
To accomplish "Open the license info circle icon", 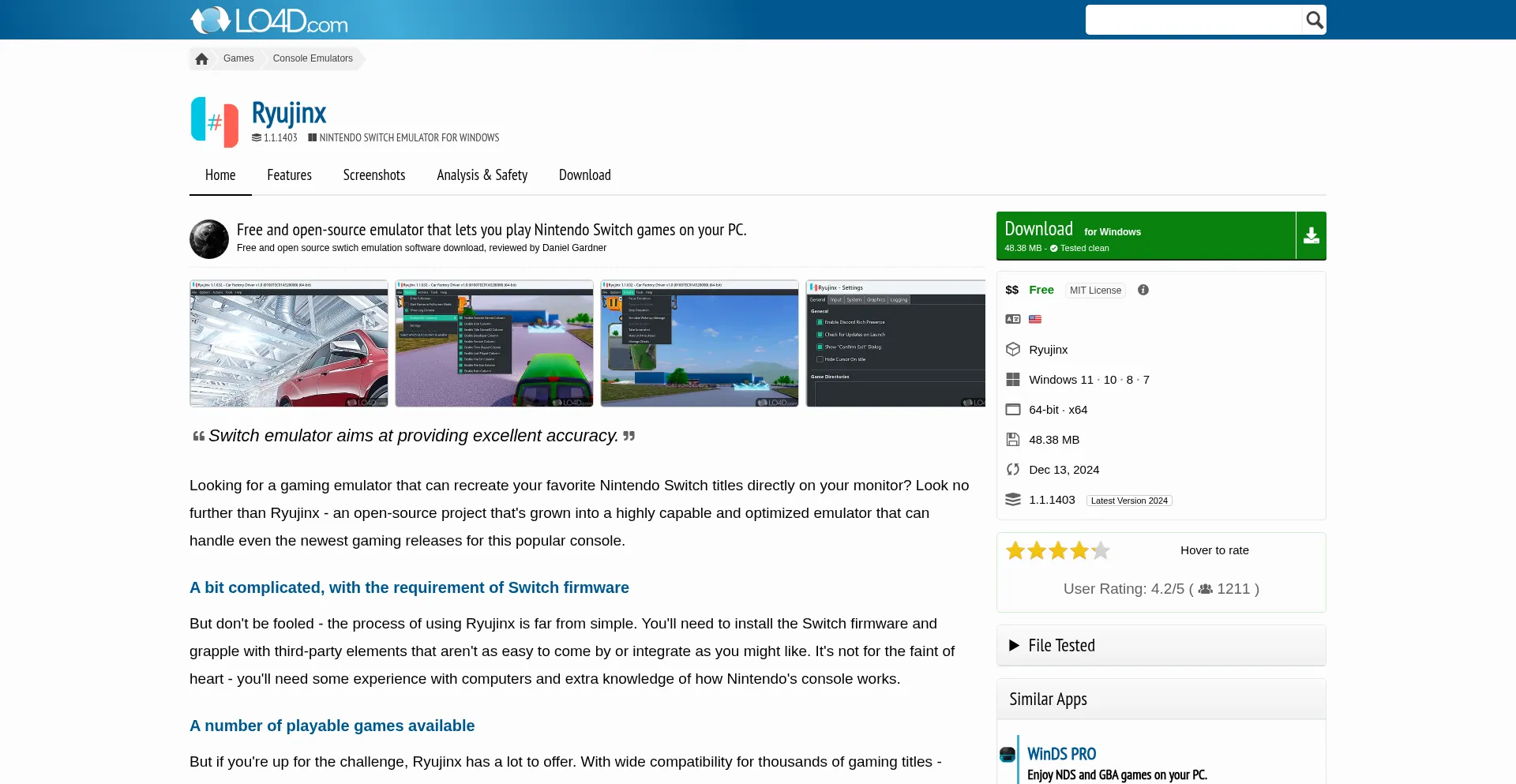I will [x=1143, y=290].
